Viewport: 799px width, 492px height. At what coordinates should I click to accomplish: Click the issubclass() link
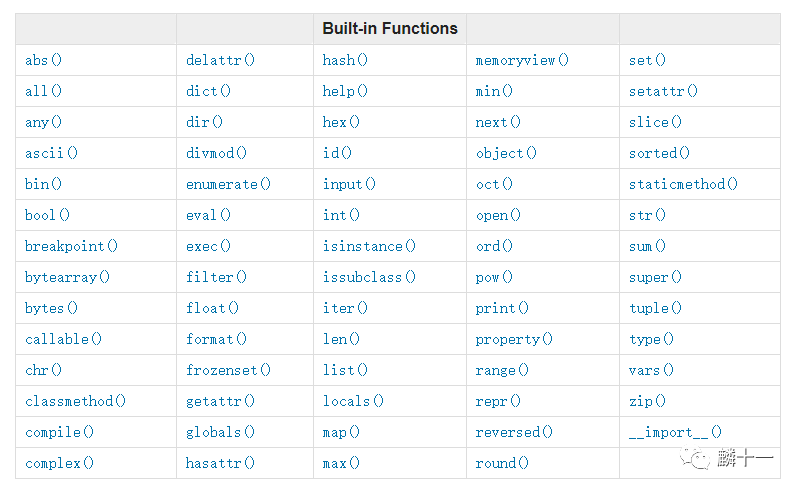tap(369, 277)
